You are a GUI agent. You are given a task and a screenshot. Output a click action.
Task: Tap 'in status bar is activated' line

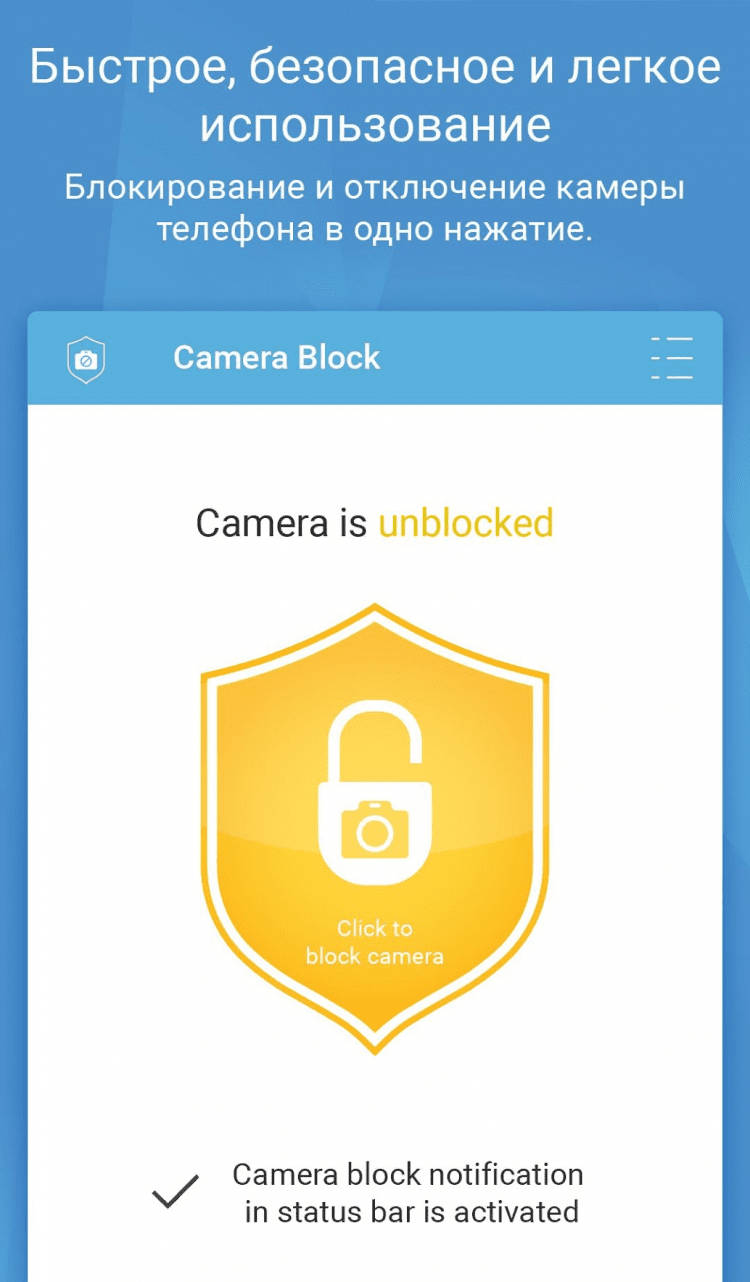coord(412,1212)
